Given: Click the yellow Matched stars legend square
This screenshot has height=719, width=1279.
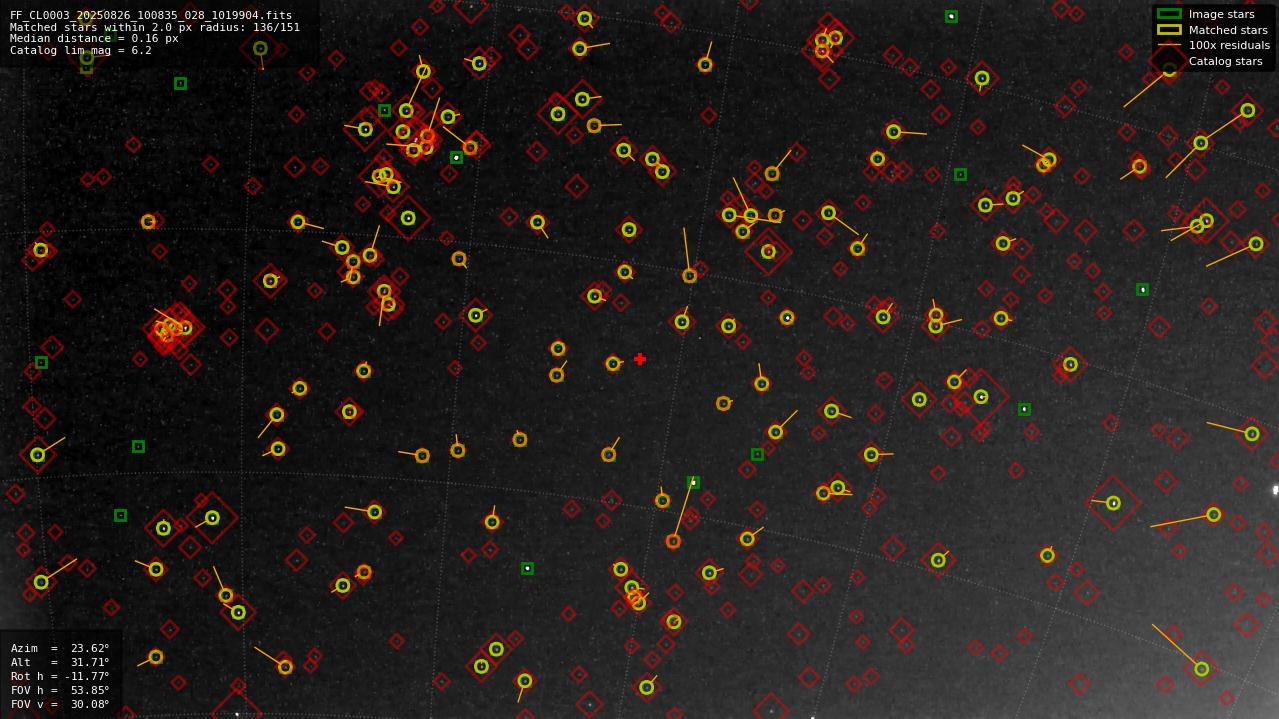Looking at the screenshot, I should coord(1168,30).
